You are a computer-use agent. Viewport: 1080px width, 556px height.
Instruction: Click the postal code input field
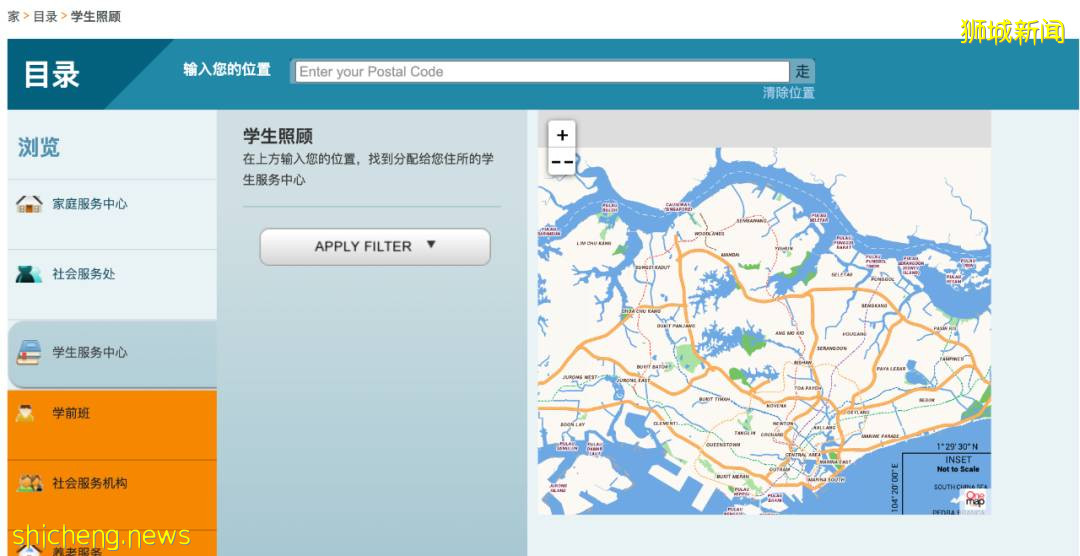pyautogui.click(x=541, y=72)
